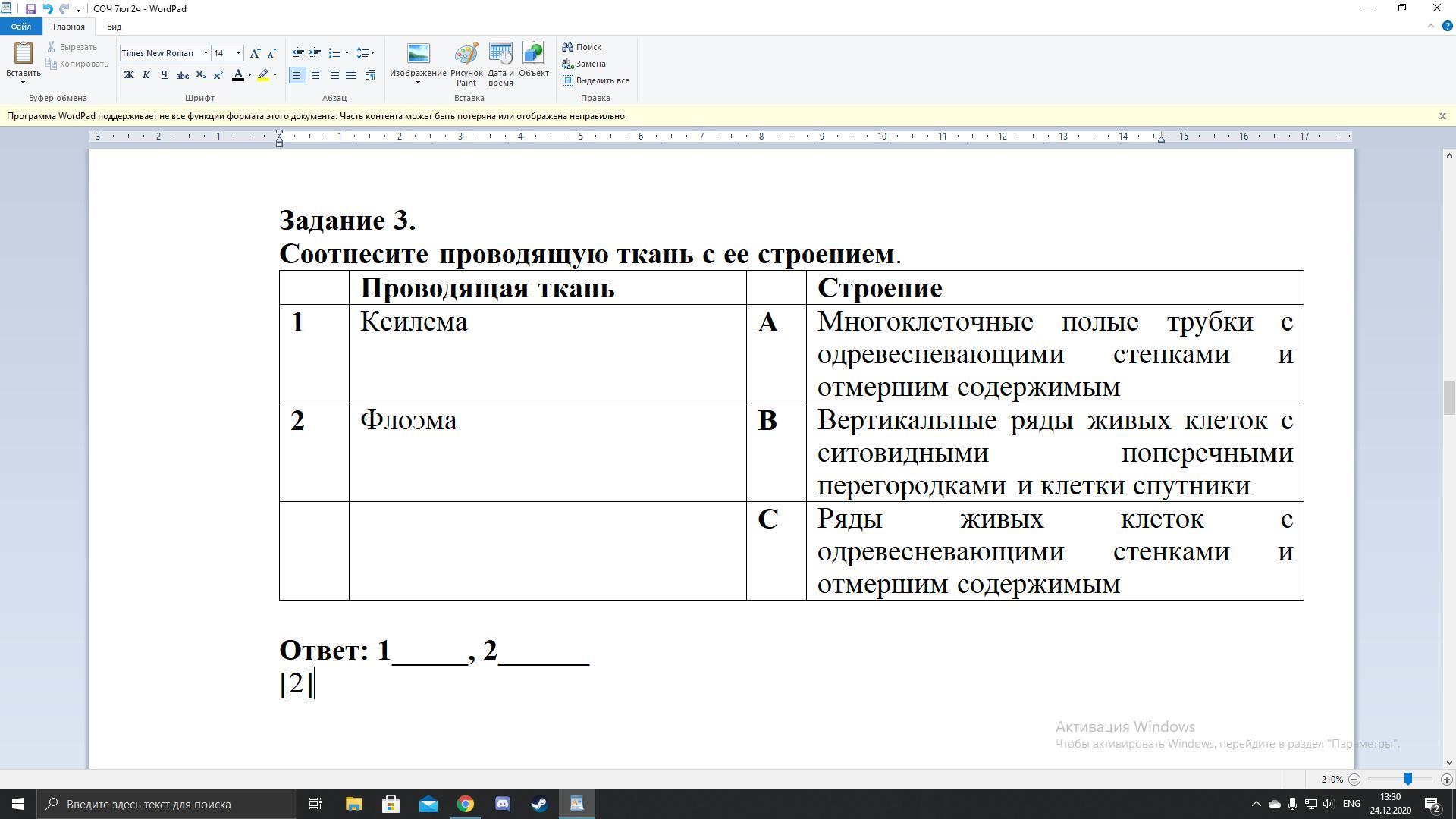Open Task View on the taskbar
Screen dimensions: 1456x819
click(315, 804)
